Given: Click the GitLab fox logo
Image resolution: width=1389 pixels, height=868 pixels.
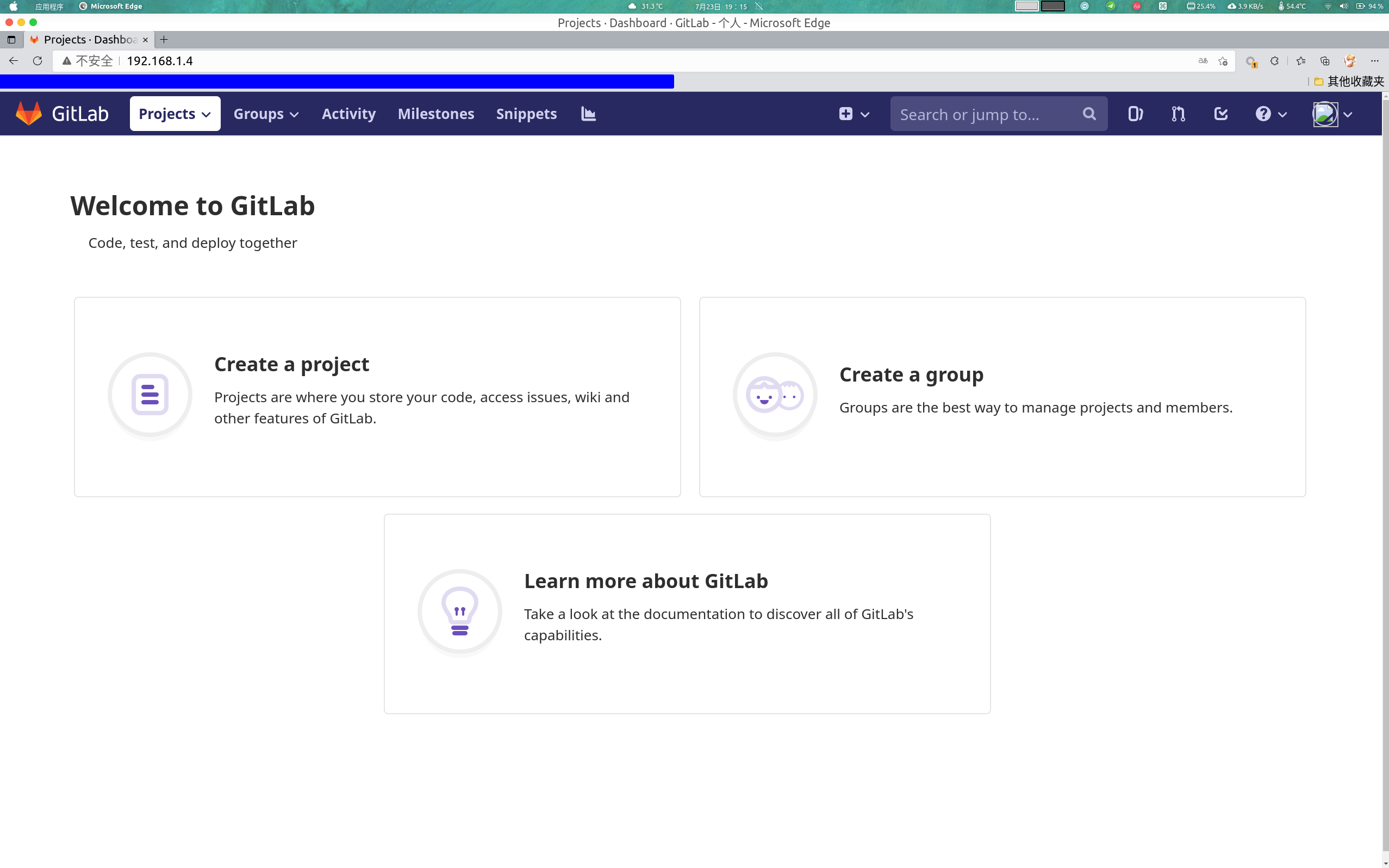Looking at the screenshot, I should [29, 114].
